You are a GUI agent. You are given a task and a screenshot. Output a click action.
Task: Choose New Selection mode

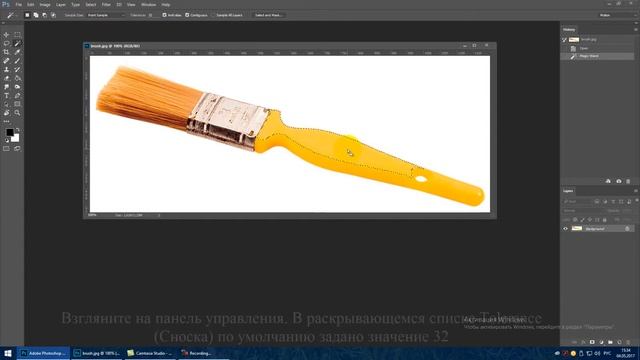tap(27, 15)
